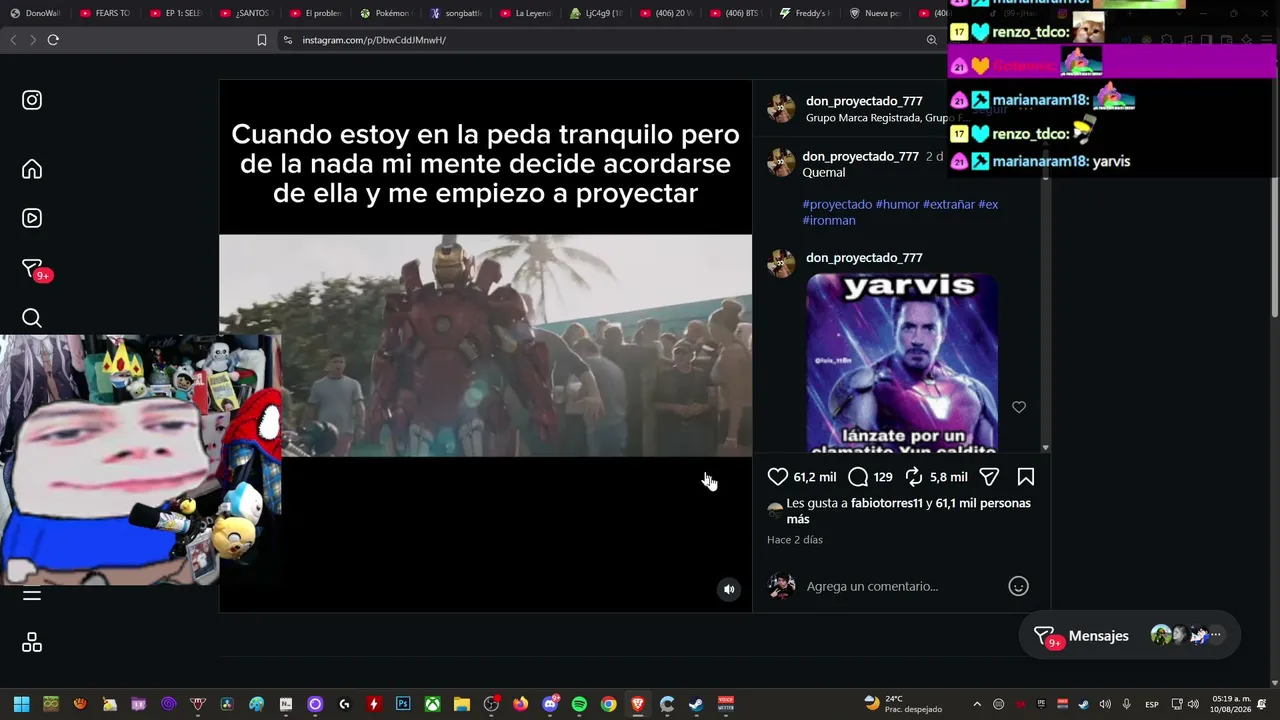Mute or unmute the video sound
1280x720 pixels.
point(729,589)
